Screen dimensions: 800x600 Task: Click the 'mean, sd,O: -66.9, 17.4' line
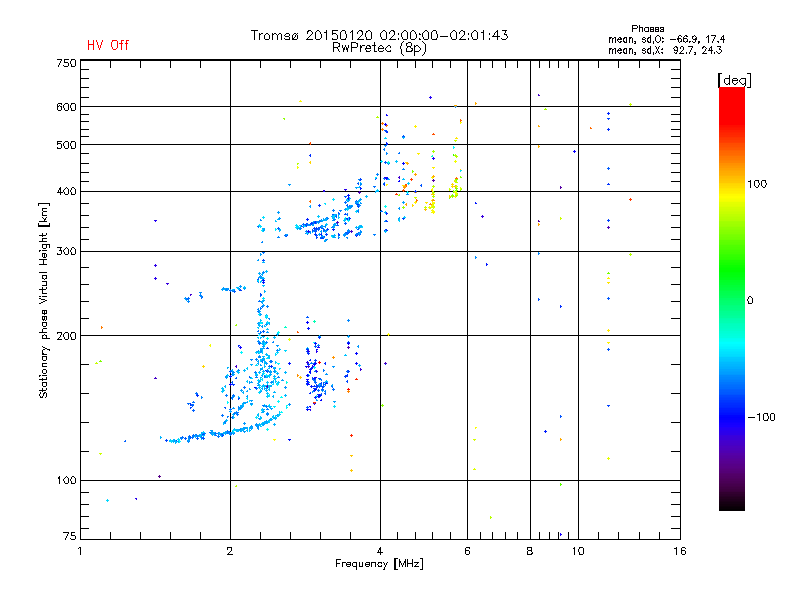tap(666, 39)
